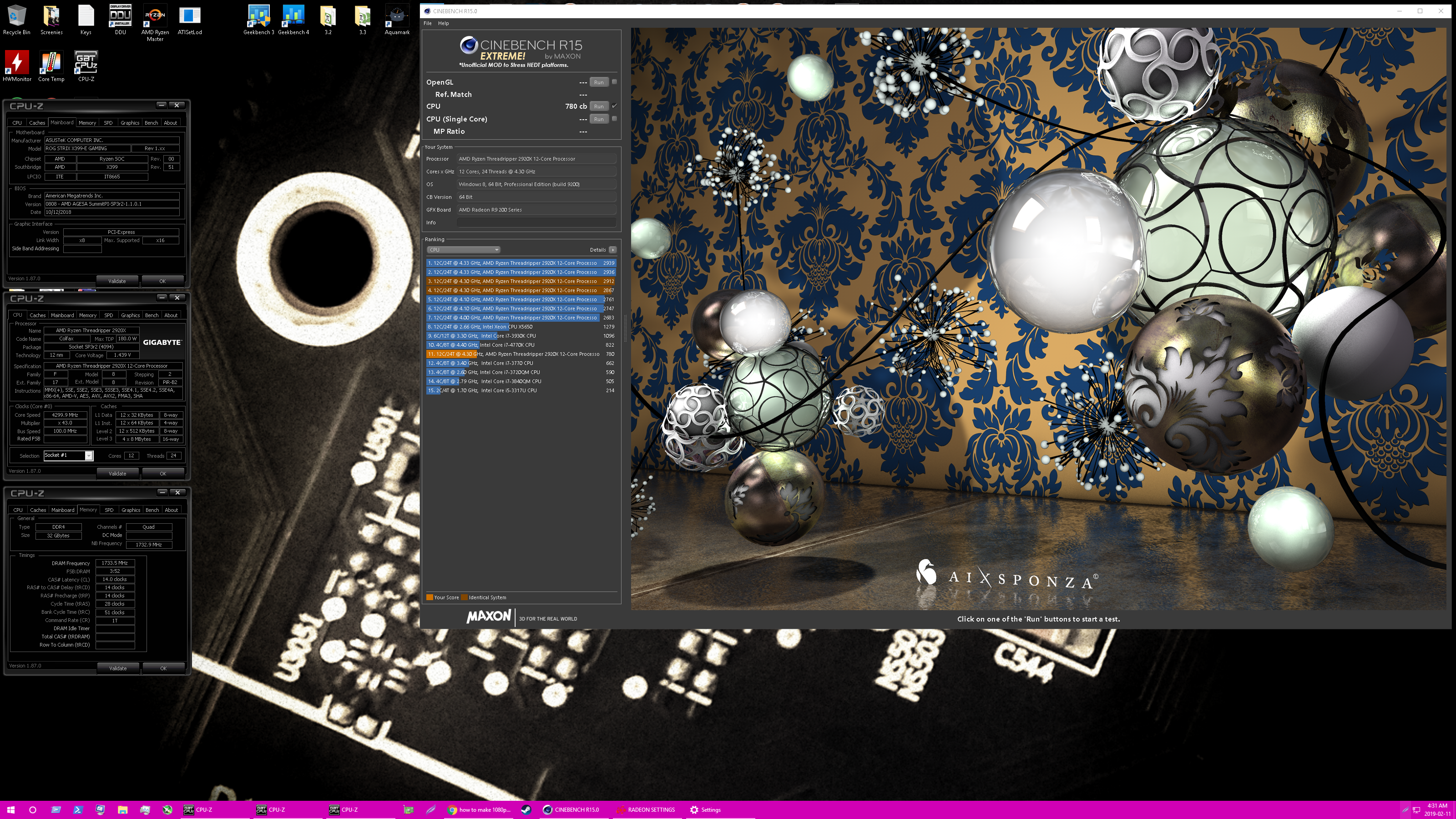Open Steam from the taskbar

526,810
